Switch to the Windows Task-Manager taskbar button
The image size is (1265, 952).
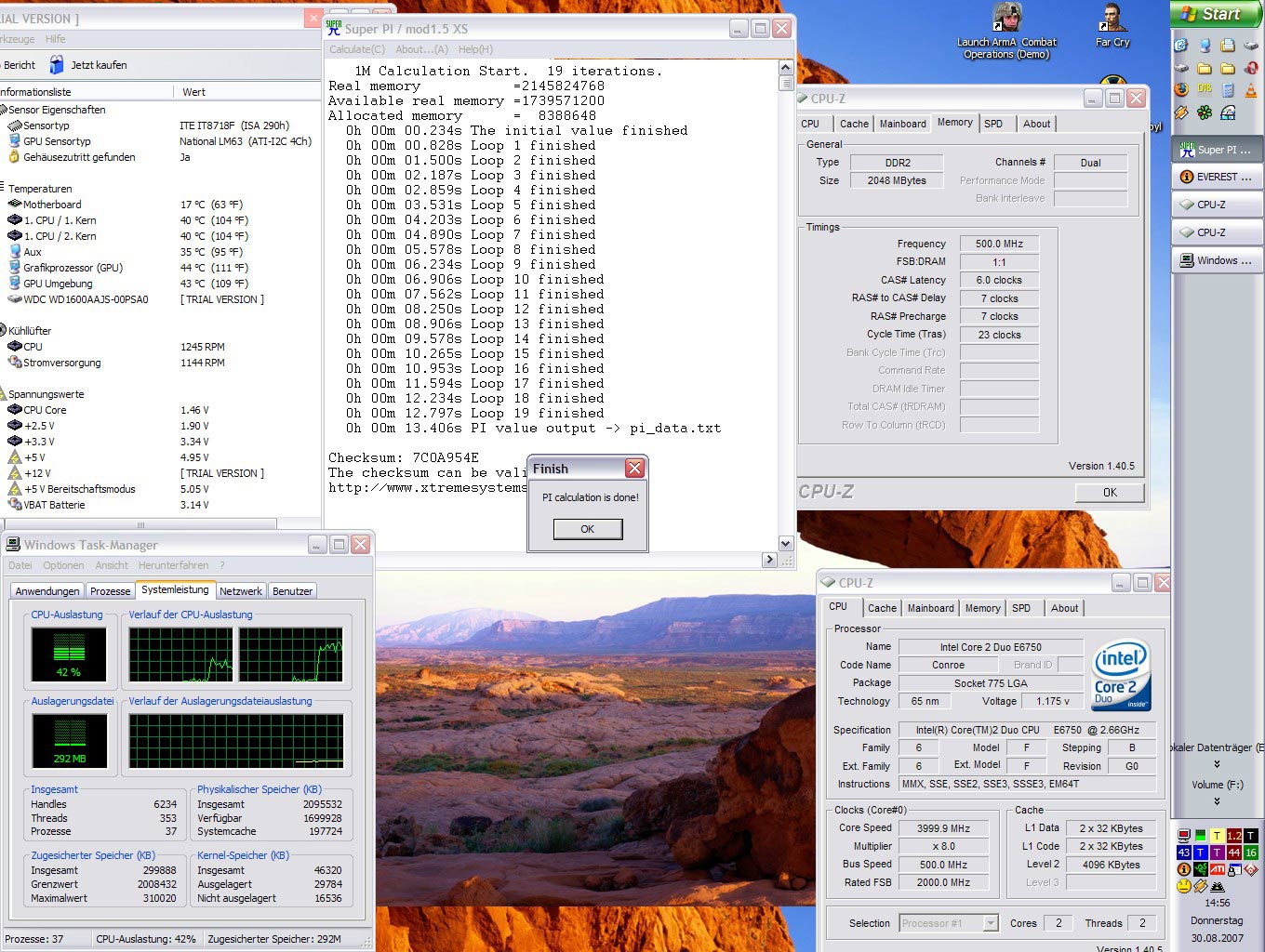[x=1217, y=260]
